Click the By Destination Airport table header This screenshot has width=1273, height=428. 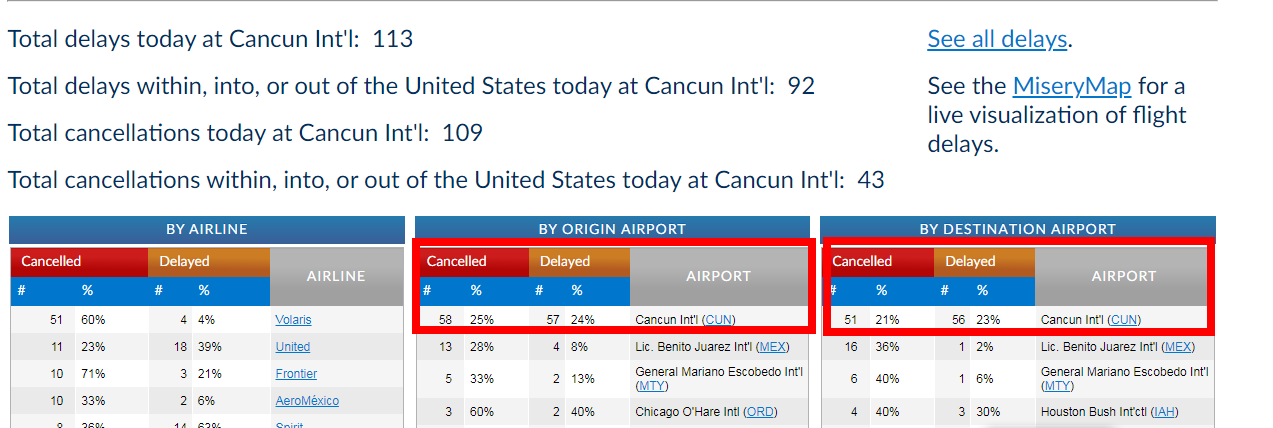click(1017, 229)
